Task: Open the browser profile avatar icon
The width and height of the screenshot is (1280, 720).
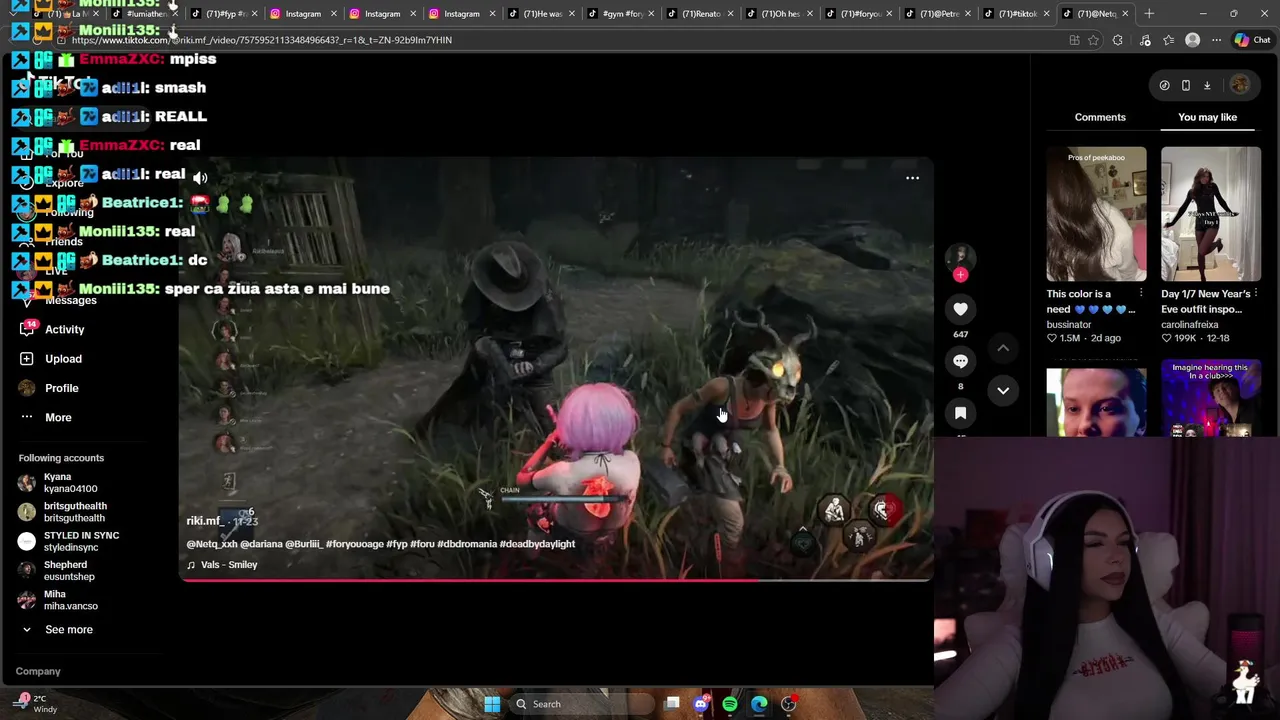Action: [1192, 40]
